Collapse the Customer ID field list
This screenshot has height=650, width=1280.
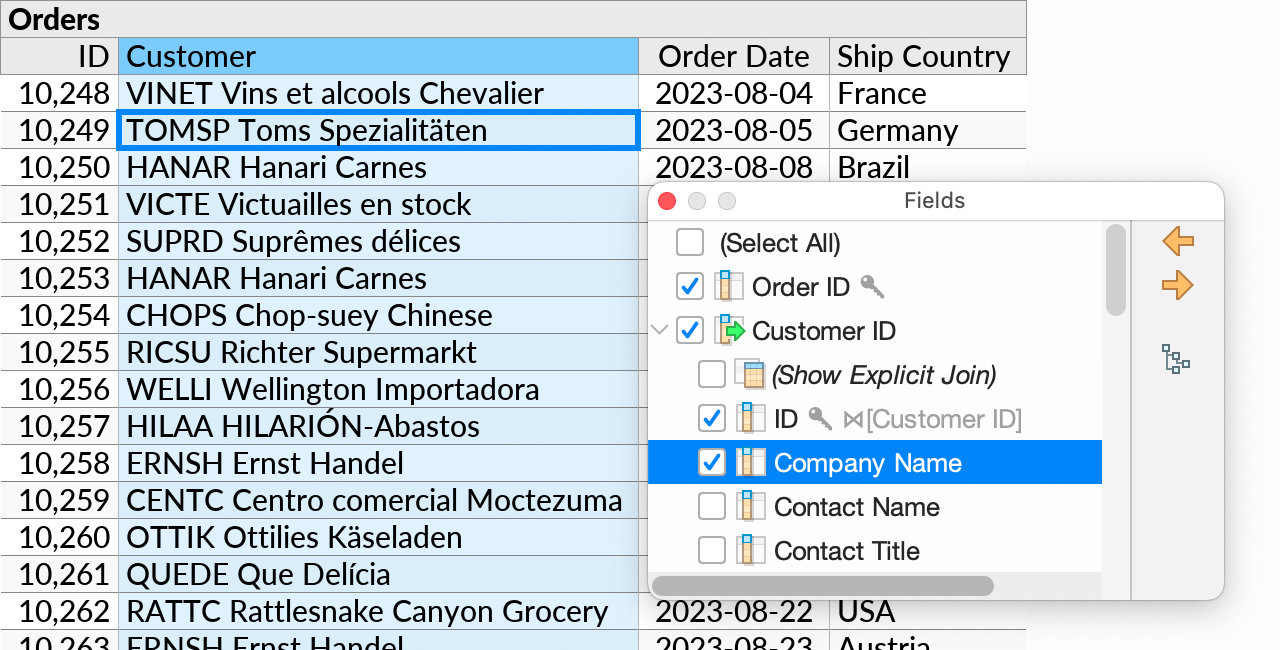click(659, 330)
